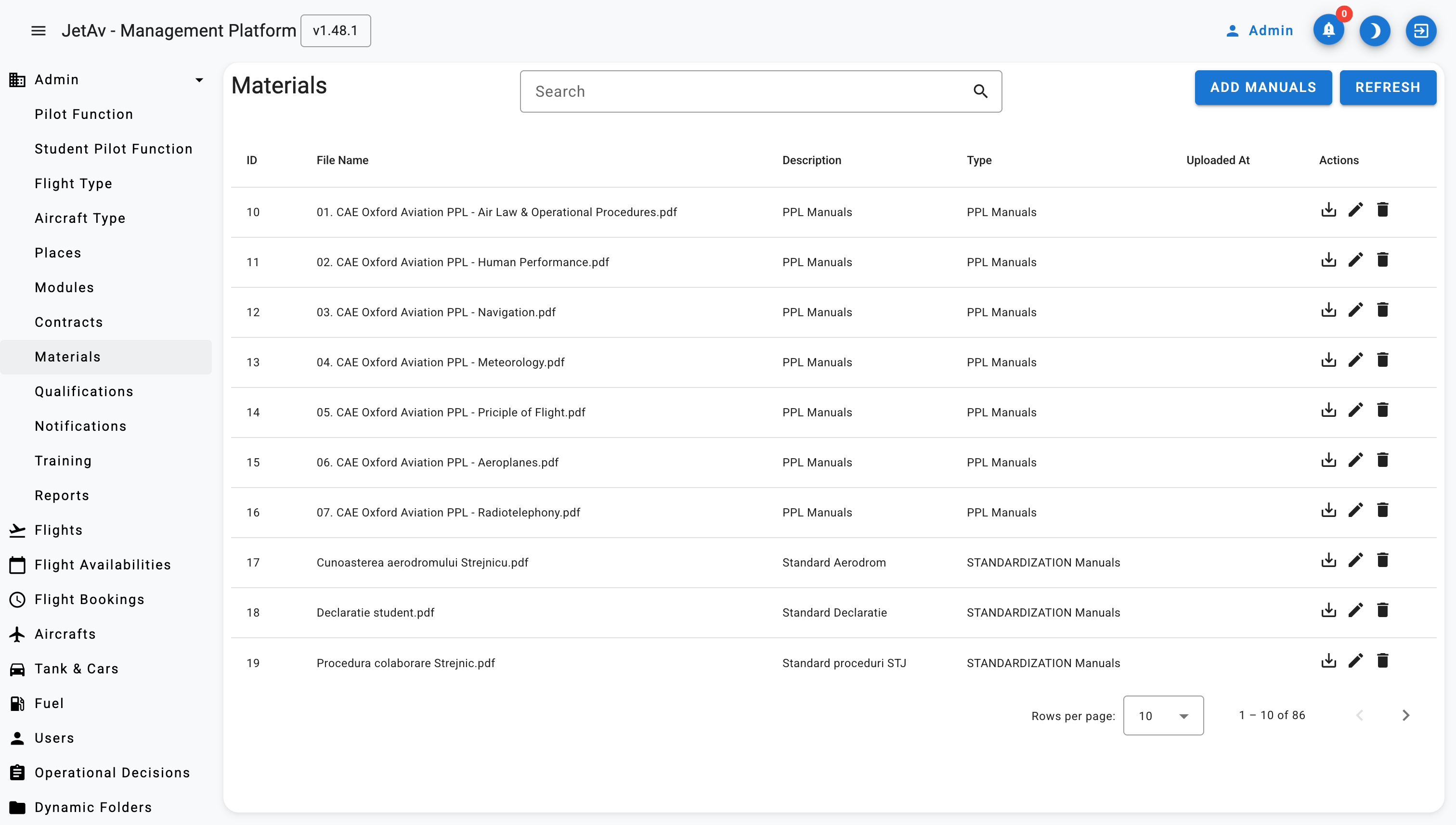Open Qualifications in the sidebar
Screen dimensions: 1456x825
[x=84, y=391]
